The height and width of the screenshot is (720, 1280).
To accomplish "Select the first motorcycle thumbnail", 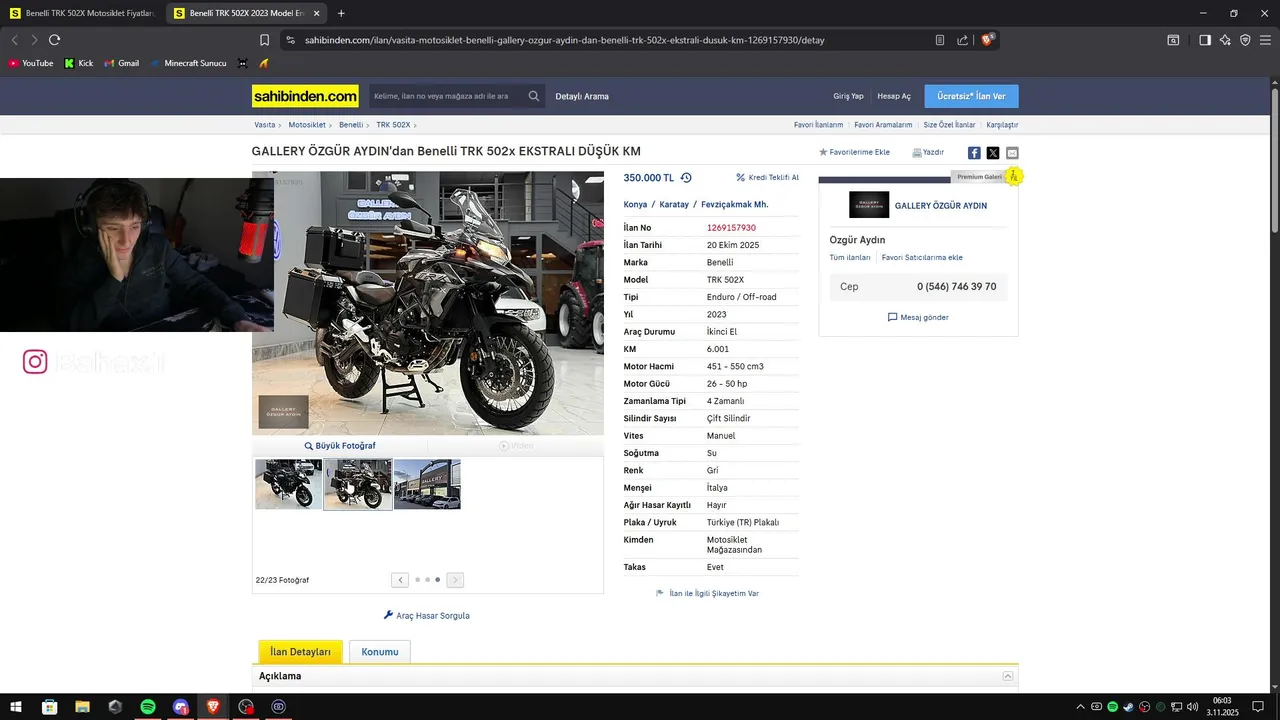I will pos(289,484).
